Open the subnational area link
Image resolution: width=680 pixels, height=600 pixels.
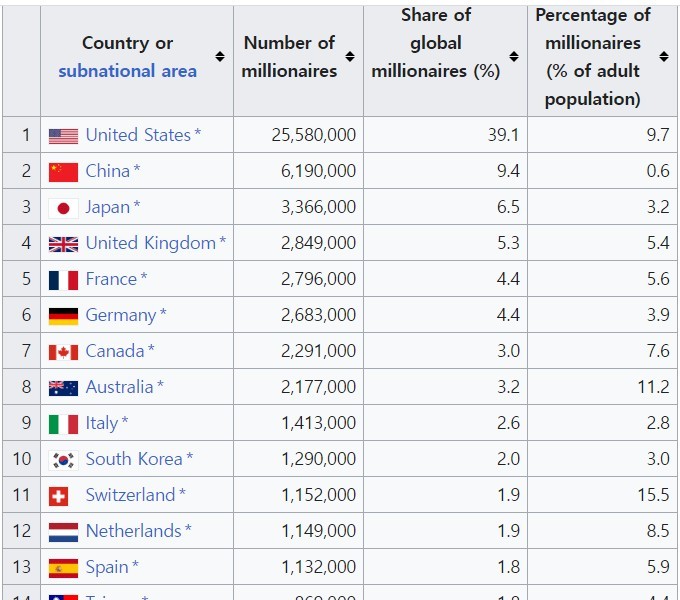(127, 71)
